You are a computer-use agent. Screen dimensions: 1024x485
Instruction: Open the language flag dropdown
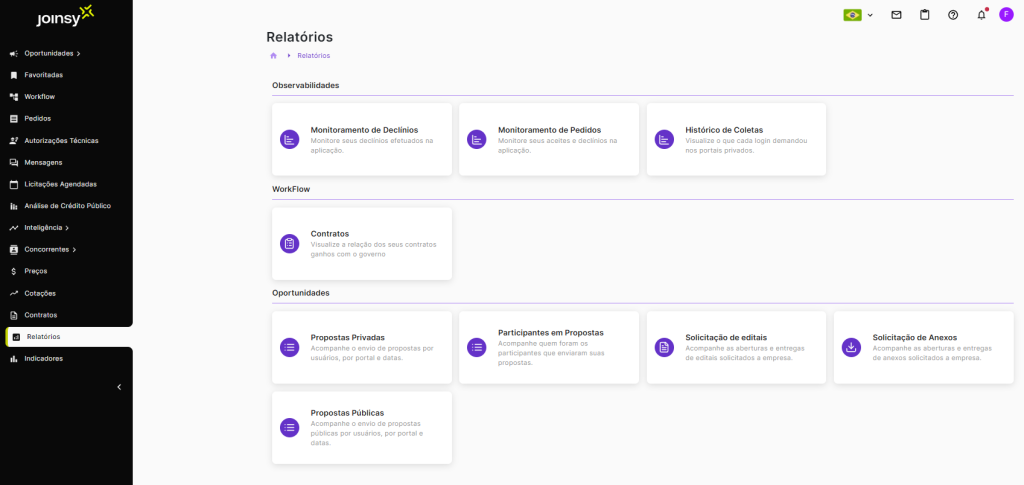tap(858, 15)
